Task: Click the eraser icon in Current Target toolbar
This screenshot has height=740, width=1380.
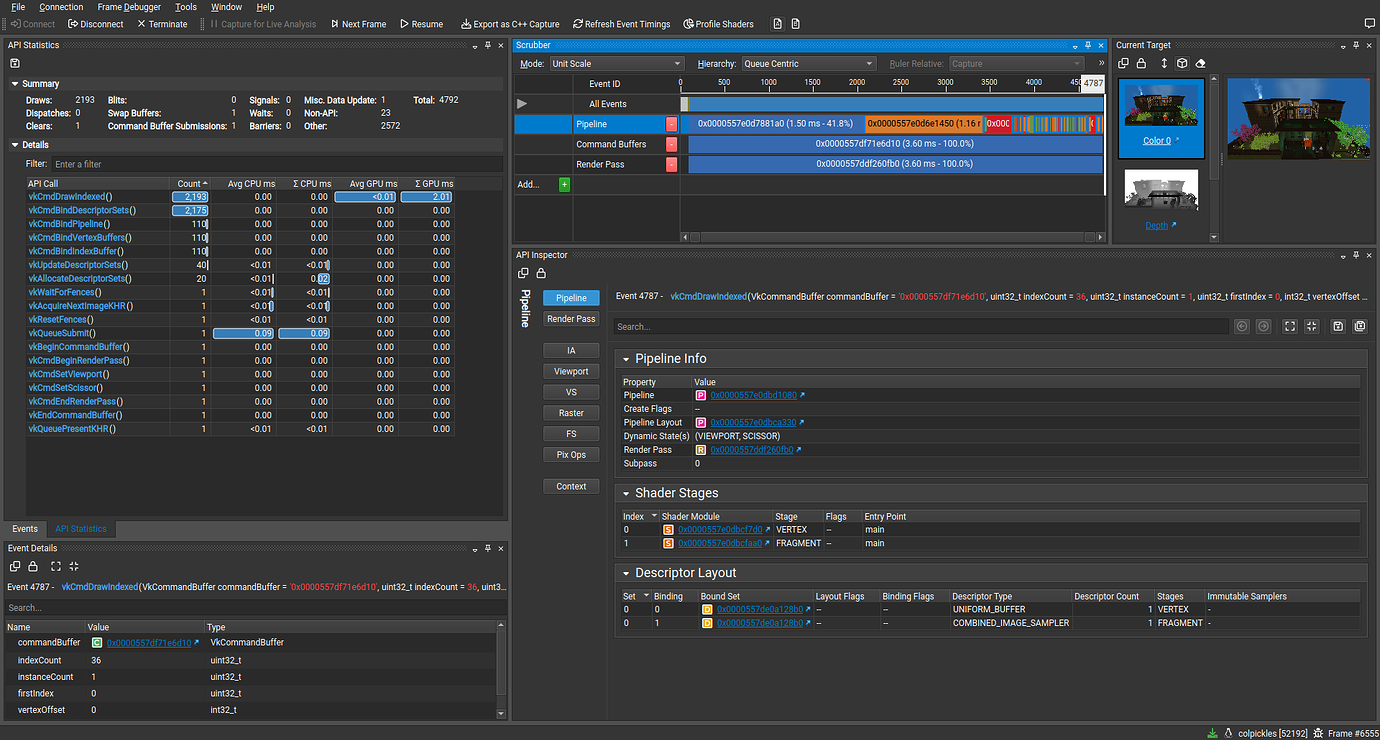Action: coord(1201,63)
